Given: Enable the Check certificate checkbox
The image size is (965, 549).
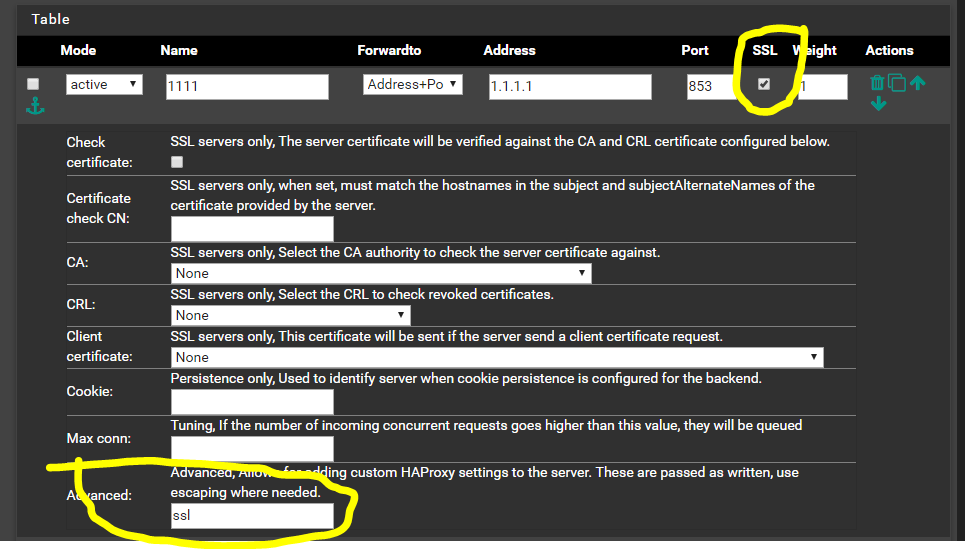Looking at the screenshot, I should coord(177,161).
